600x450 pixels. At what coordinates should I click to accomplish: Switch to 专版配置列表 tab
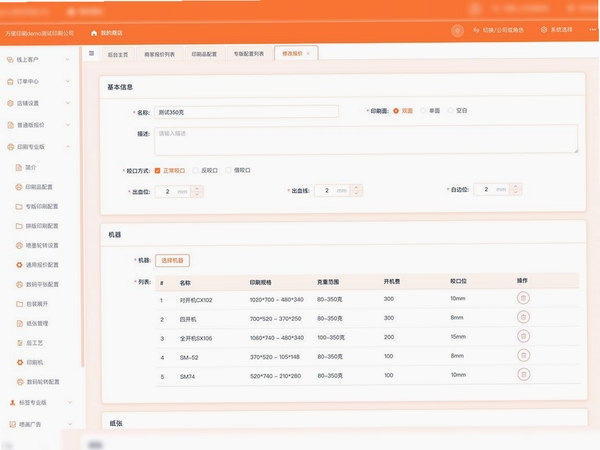point(249,54)
